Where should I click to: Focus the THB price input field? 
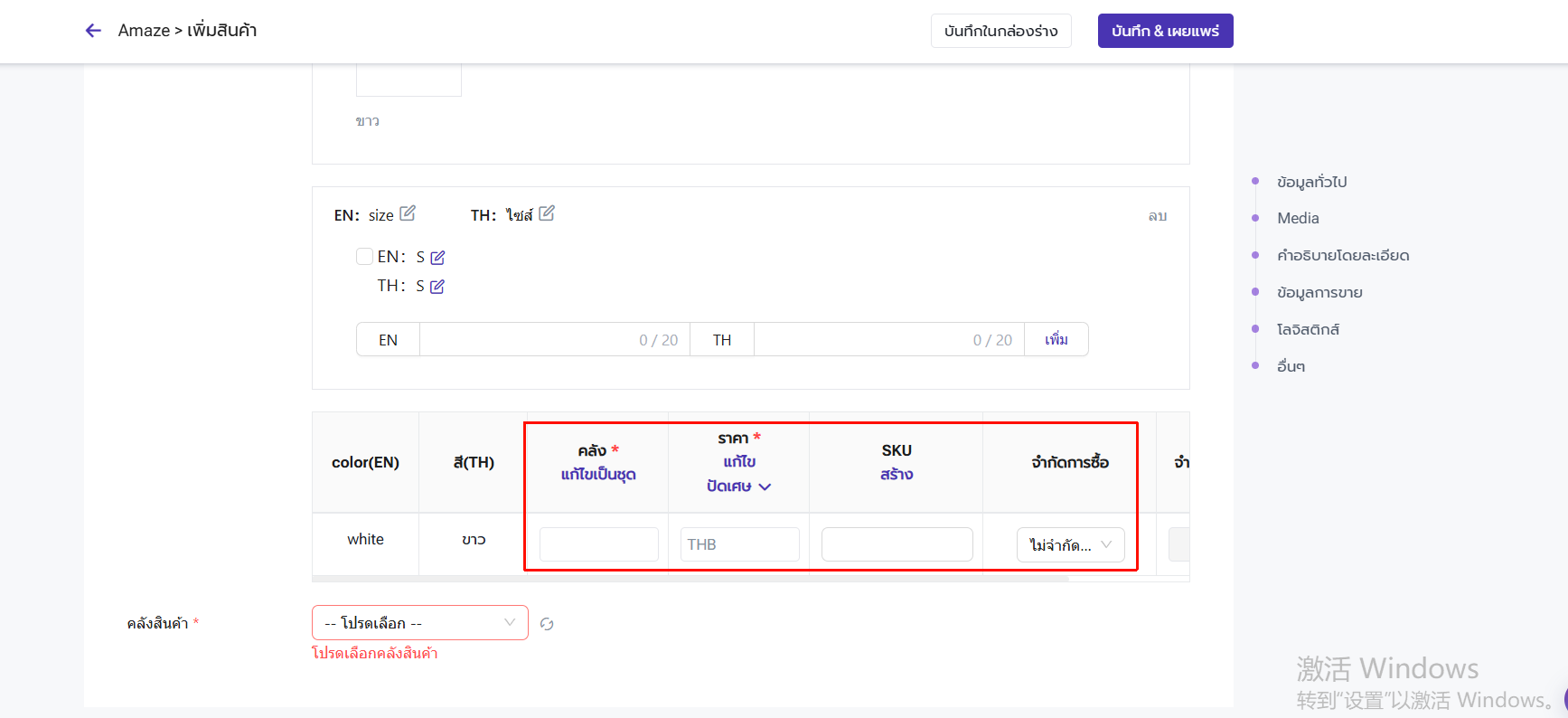739,544
